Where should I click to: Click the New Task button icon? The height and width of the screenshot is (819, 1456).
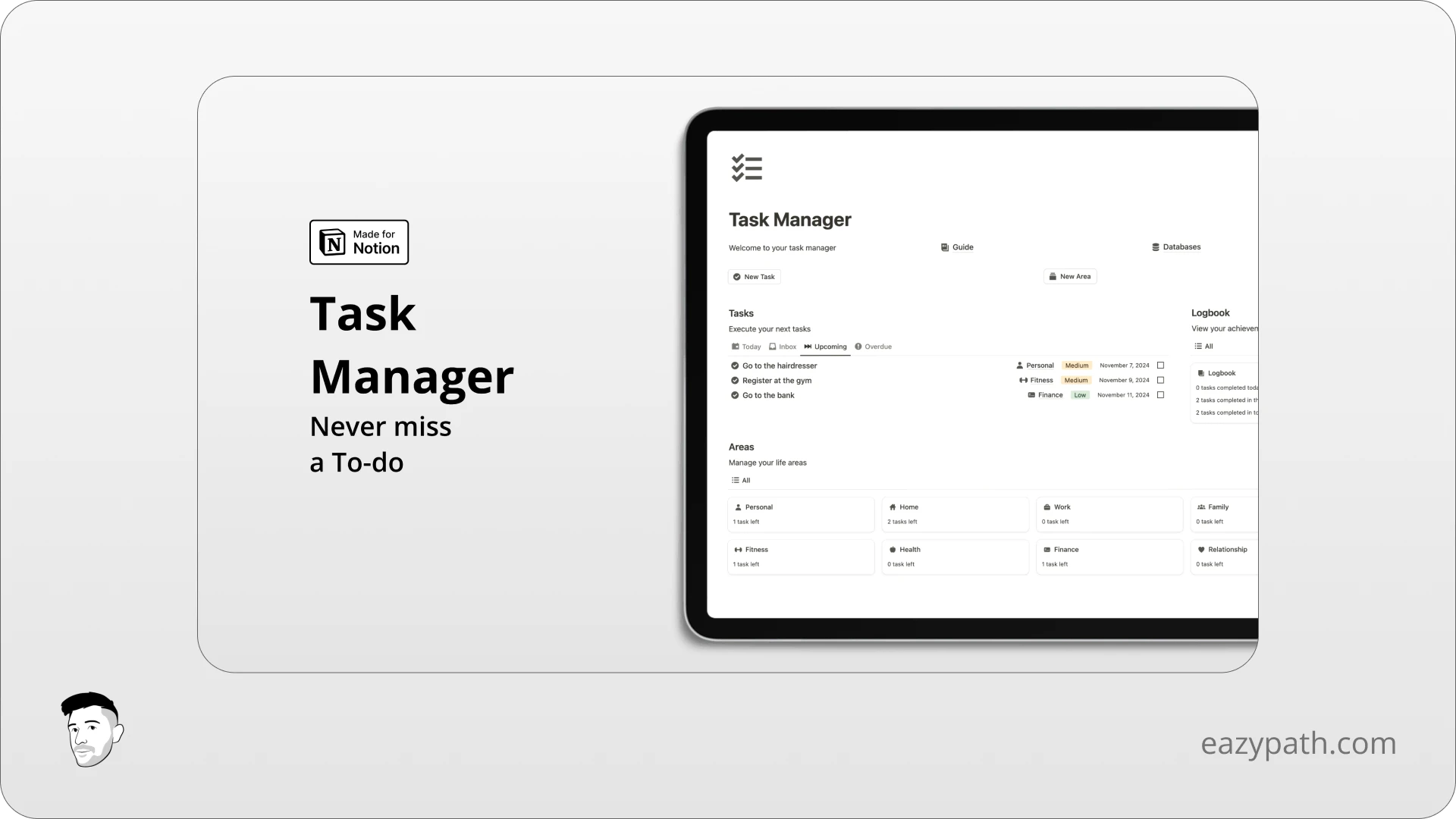[x=738, y=276]
